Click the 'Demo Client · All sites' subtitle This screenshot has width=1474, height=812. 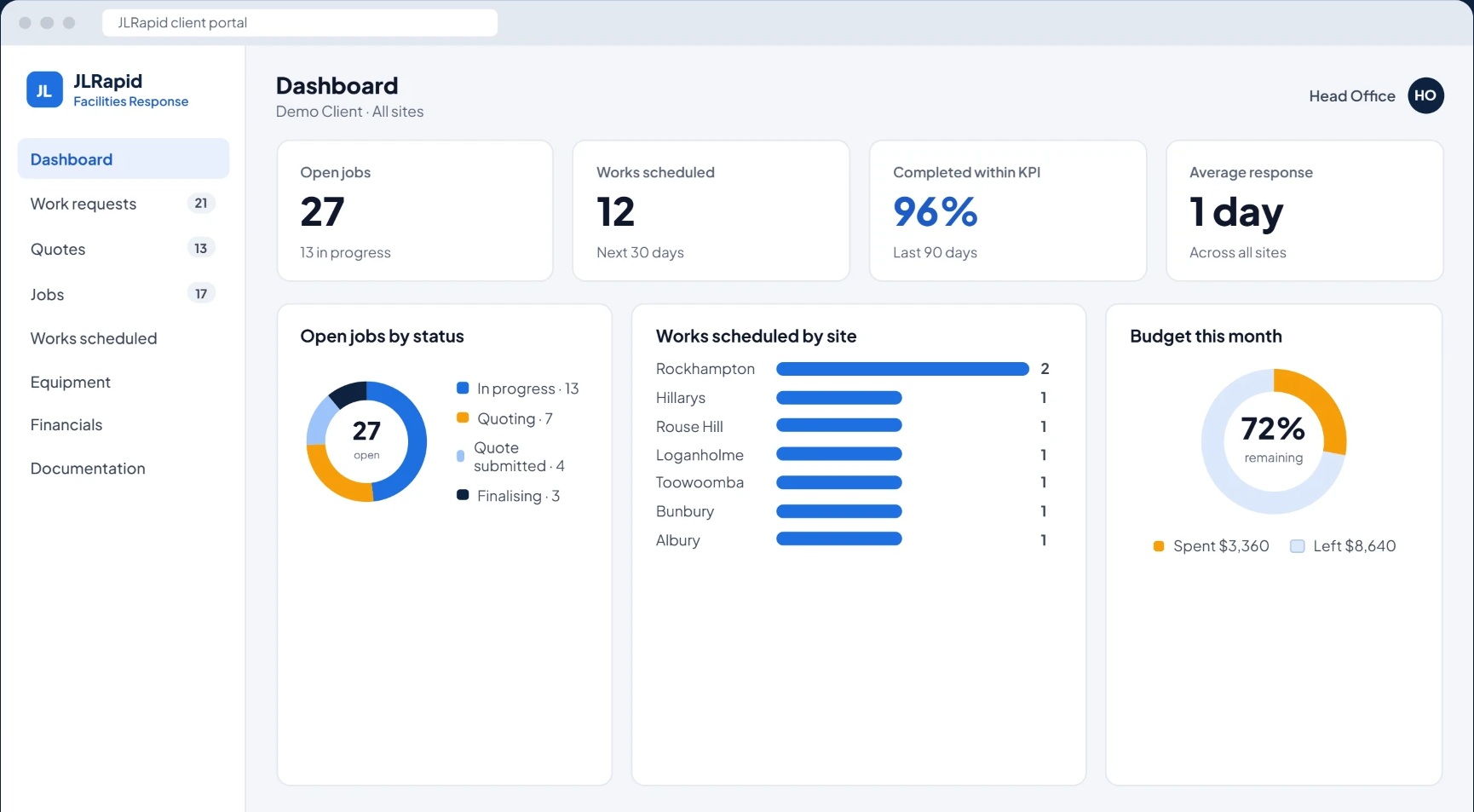point(349,112)
